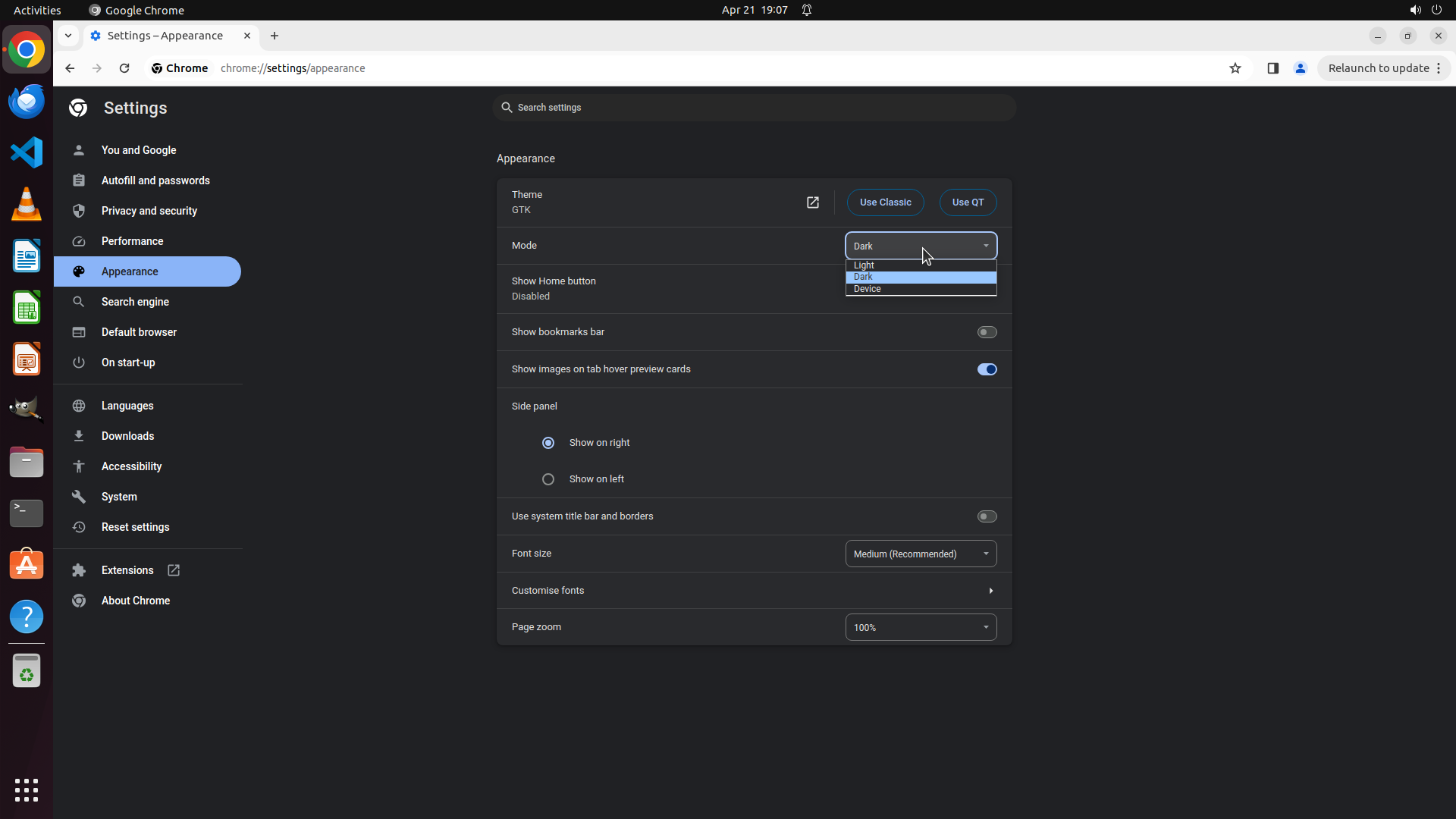Click the Relaunch to update button
Screen dimensions: 1456x819
[x=1378, y=68]
